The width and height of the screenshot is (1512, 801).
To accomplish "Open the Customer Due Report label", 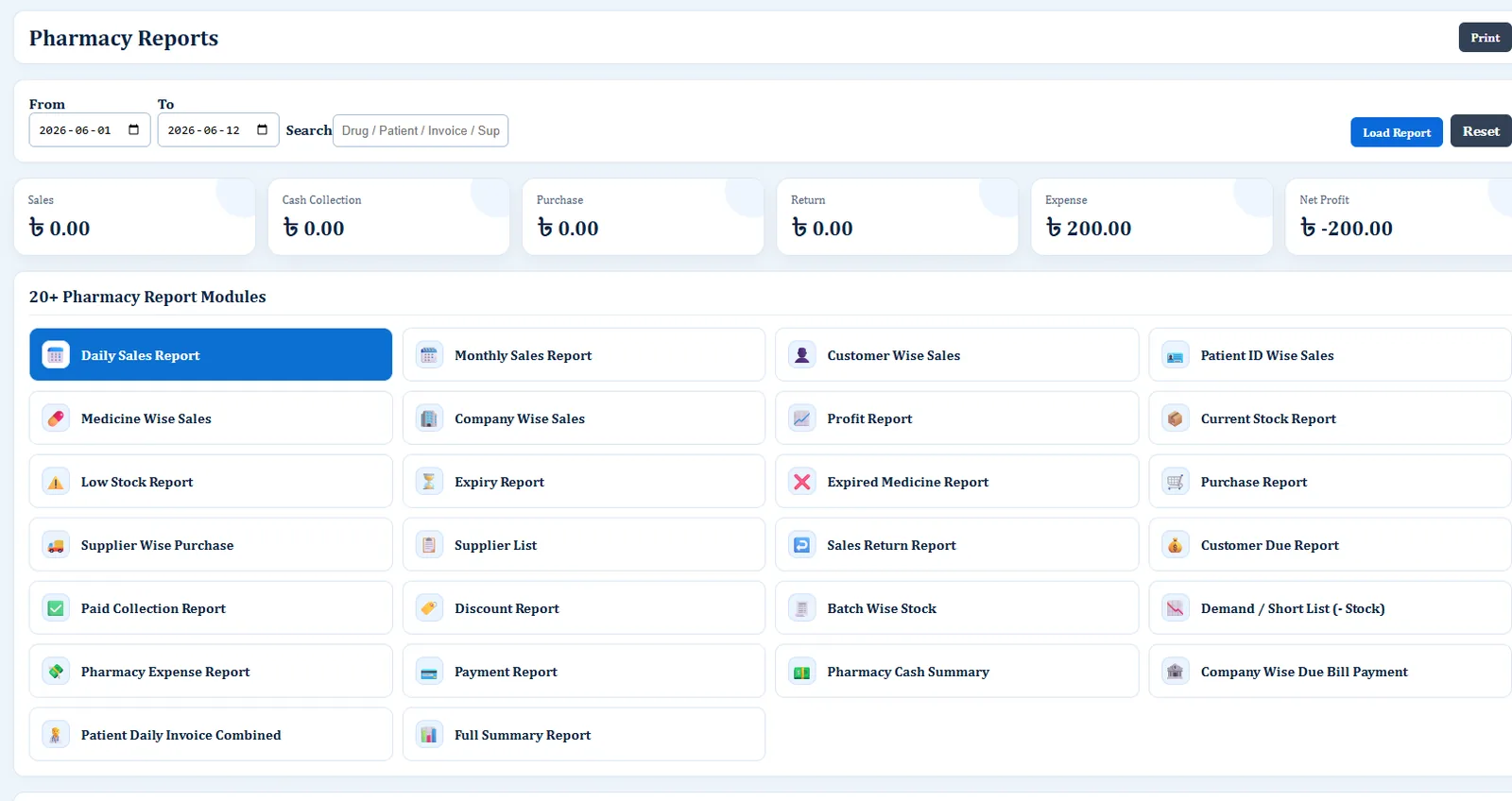I will [x=1269, y=545].
